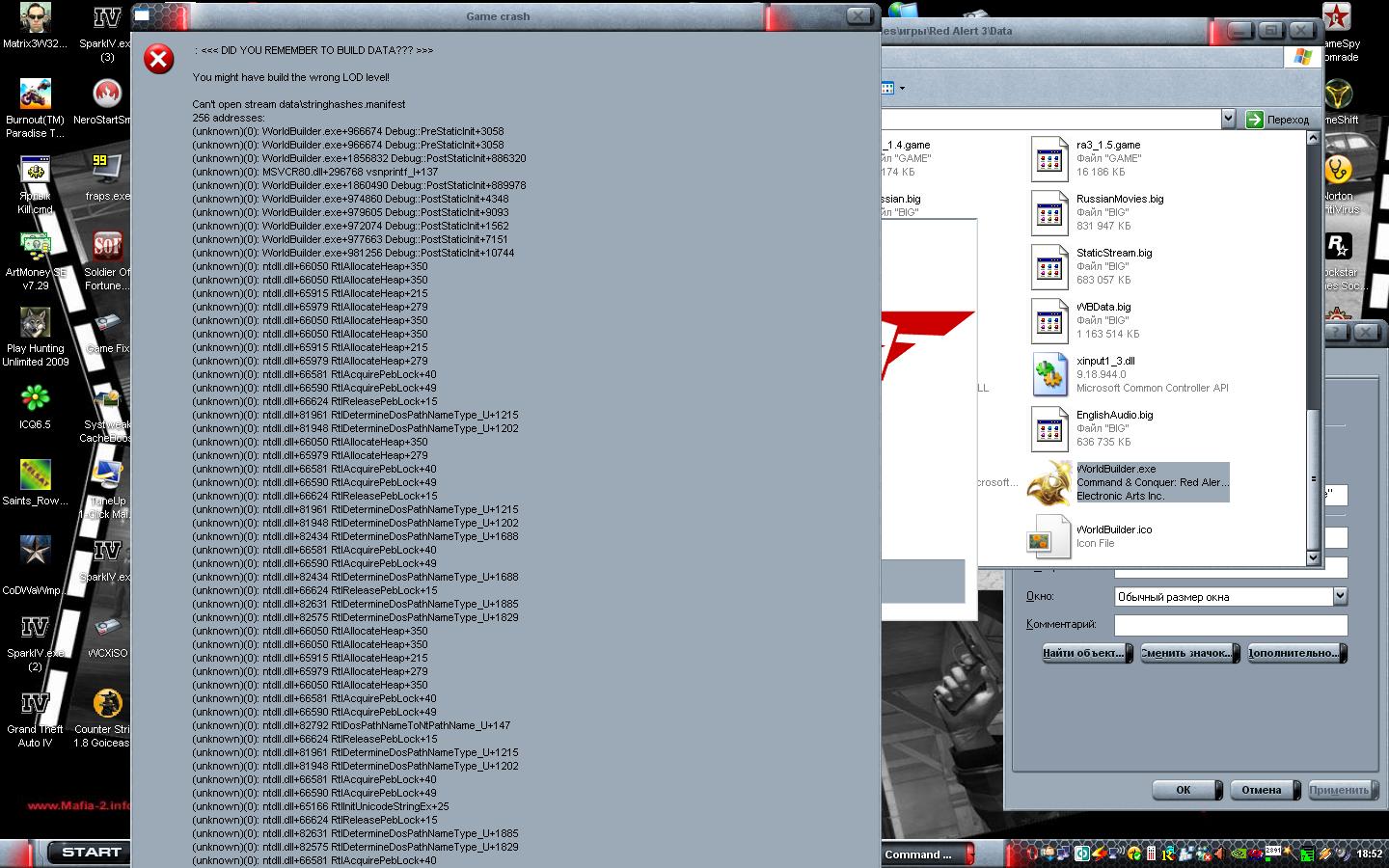Open Play Hunting Unlimited 2009 icon
This screenshot has height=868, width=1389.
(35, 337)
